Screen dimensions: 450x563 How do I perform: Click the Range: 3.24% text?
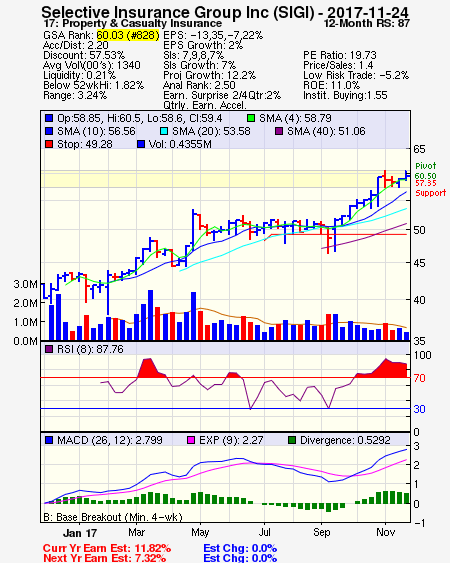pos(75,96)
